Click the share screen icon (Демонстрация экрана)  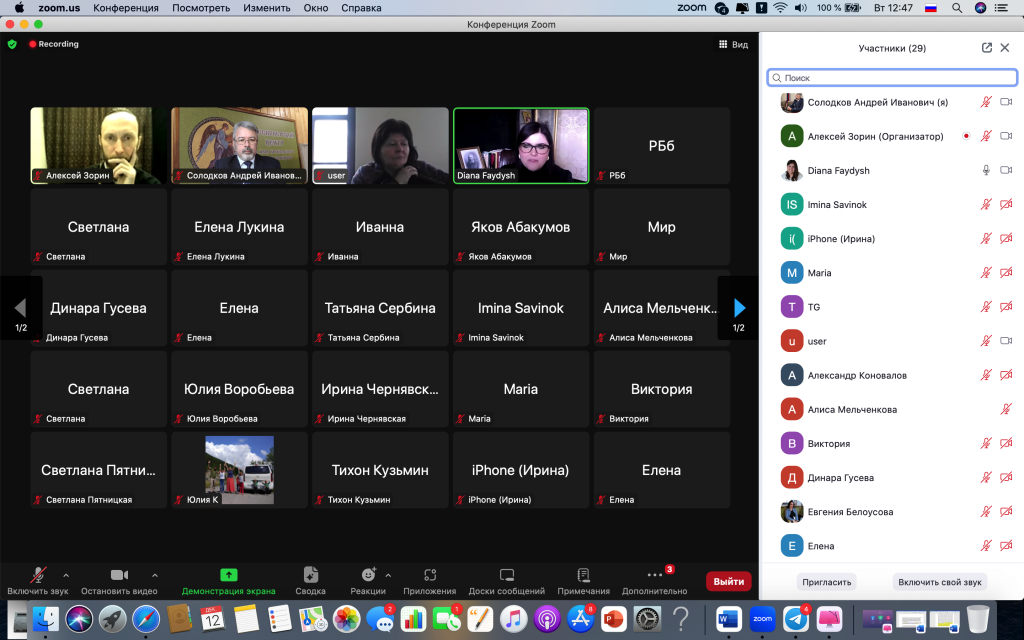[229, 575]
